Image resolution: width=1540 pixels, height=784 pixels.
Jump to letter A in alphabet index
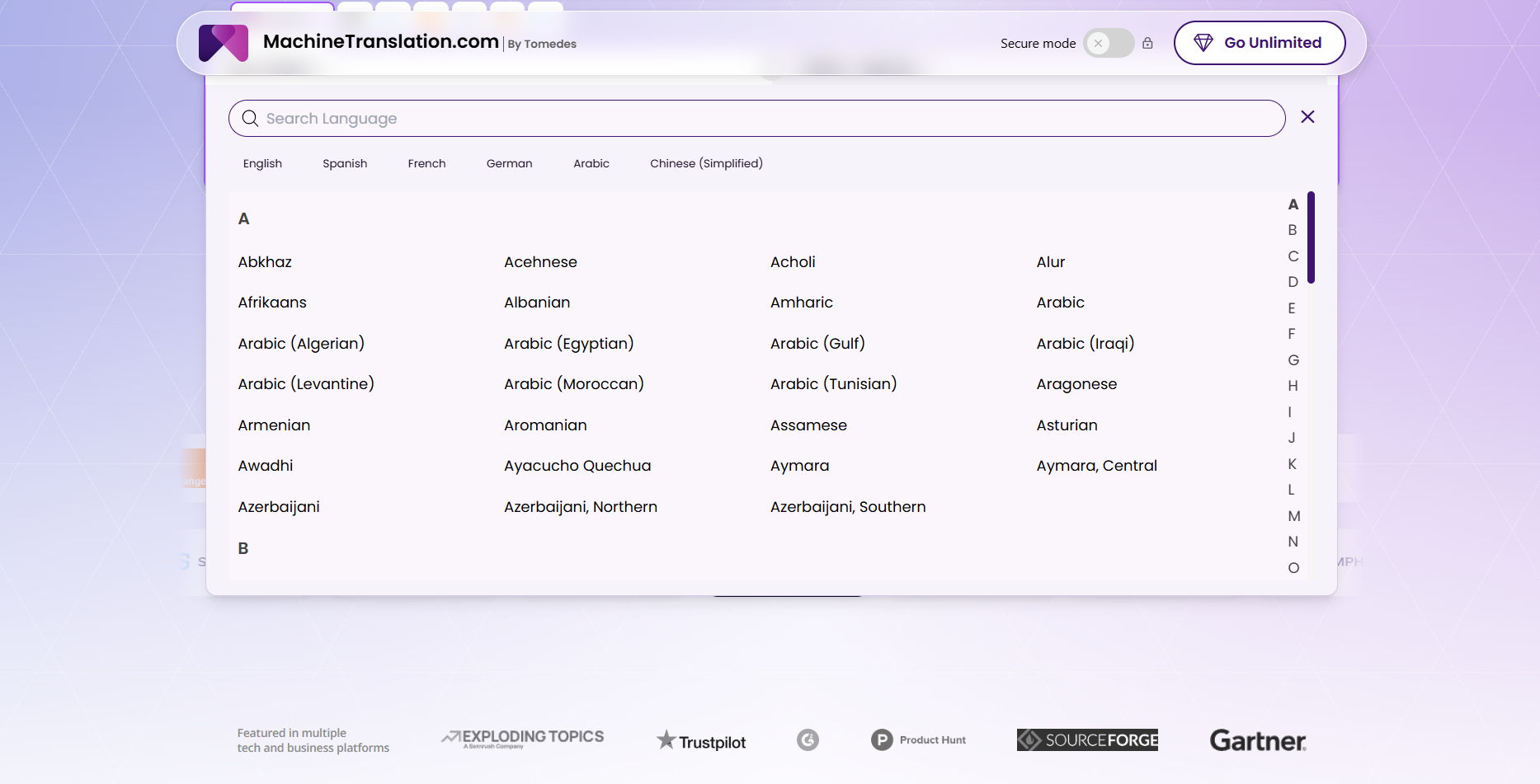pyautogui.click(x=1293, y=204)
